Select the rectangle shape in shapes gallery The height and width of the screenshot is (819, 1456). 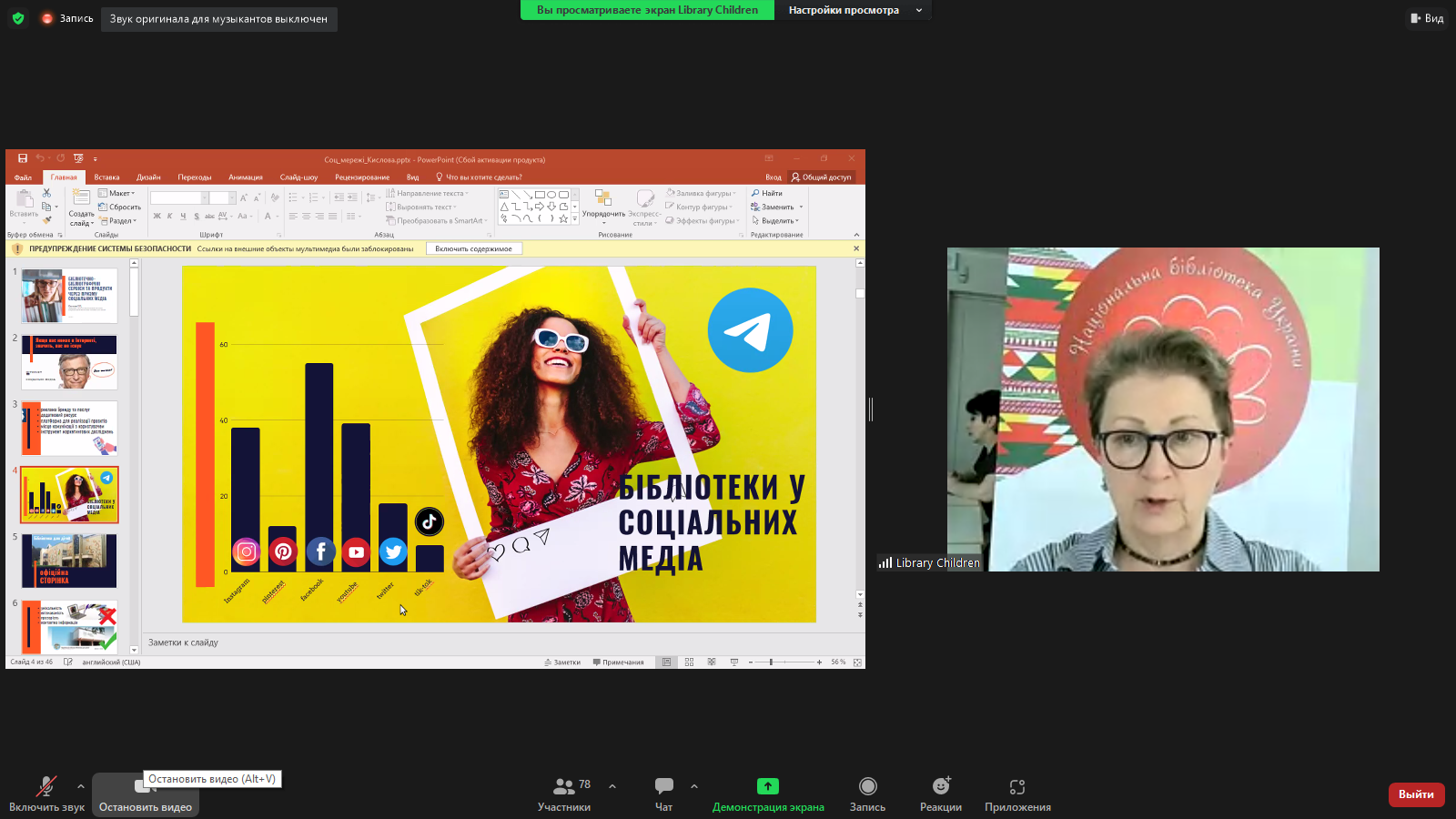point(540,194)
